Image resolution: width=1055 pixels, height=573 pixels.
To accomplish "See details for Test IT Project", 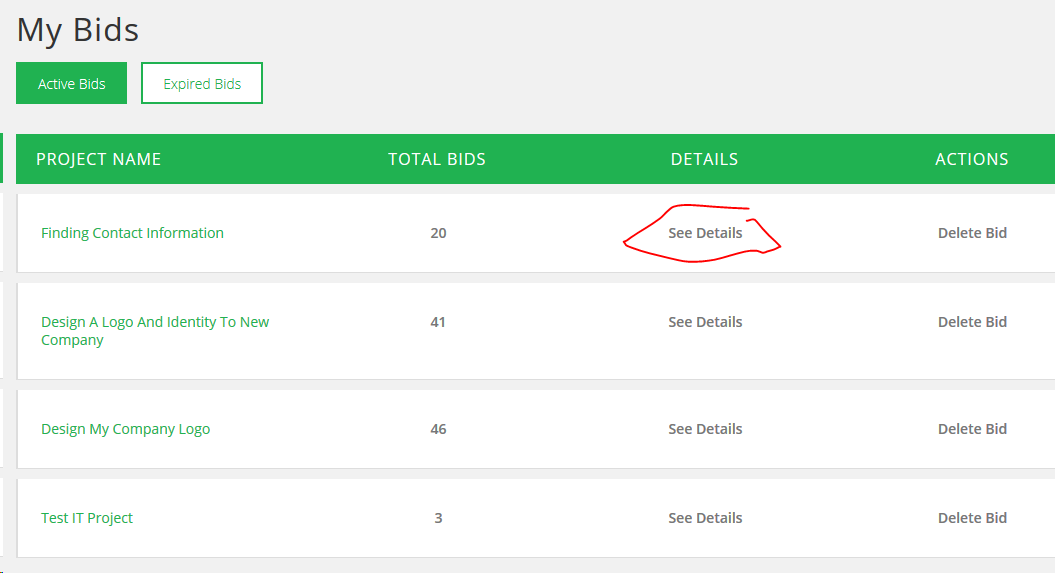I will (705, 518).
